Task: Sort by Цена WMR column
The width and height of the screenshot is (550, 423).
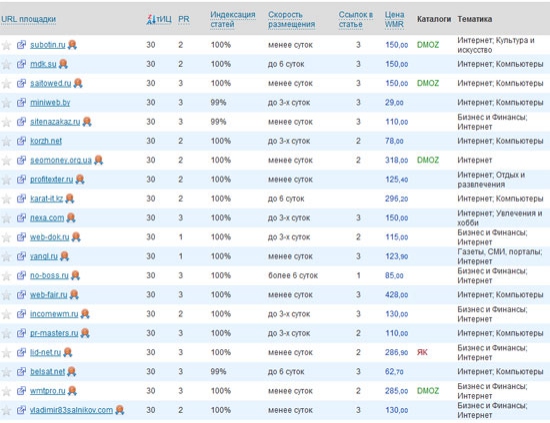Action: coord(394,20)
